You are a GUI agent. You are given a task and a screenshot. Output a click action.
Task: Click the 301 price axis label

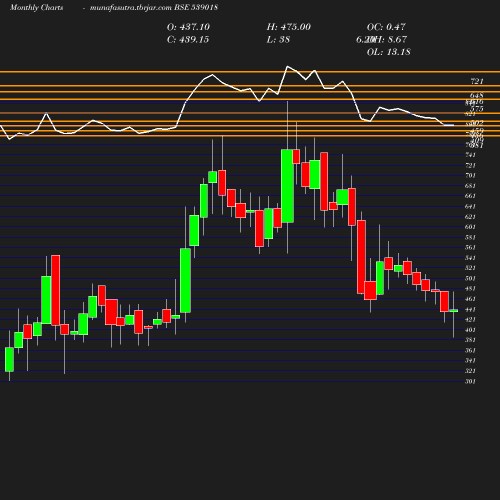coord(470,381)
